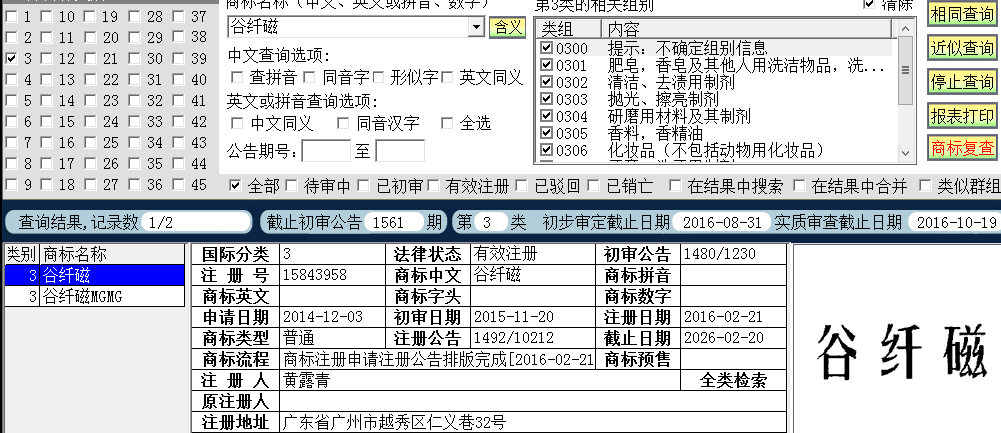Enable the 同音汉字 option
The height and width of the screenshot is (433, 1001).
(343, 123)
